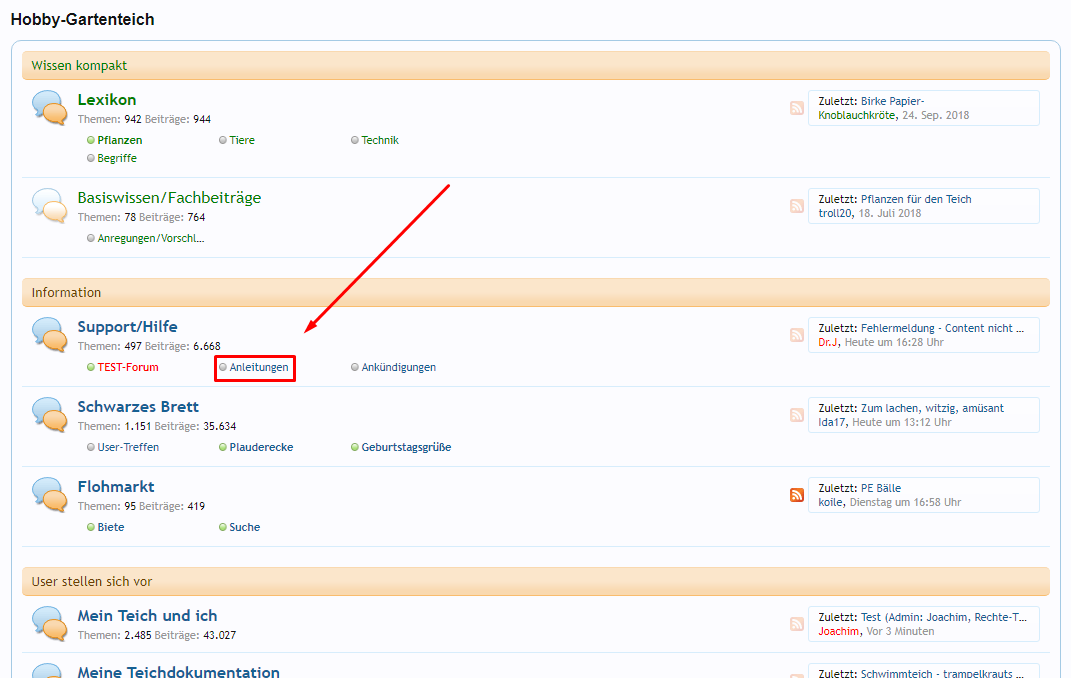Click the status dot beside Plauderecke
Screen dimensions: 1071x678
click(223, 447)
